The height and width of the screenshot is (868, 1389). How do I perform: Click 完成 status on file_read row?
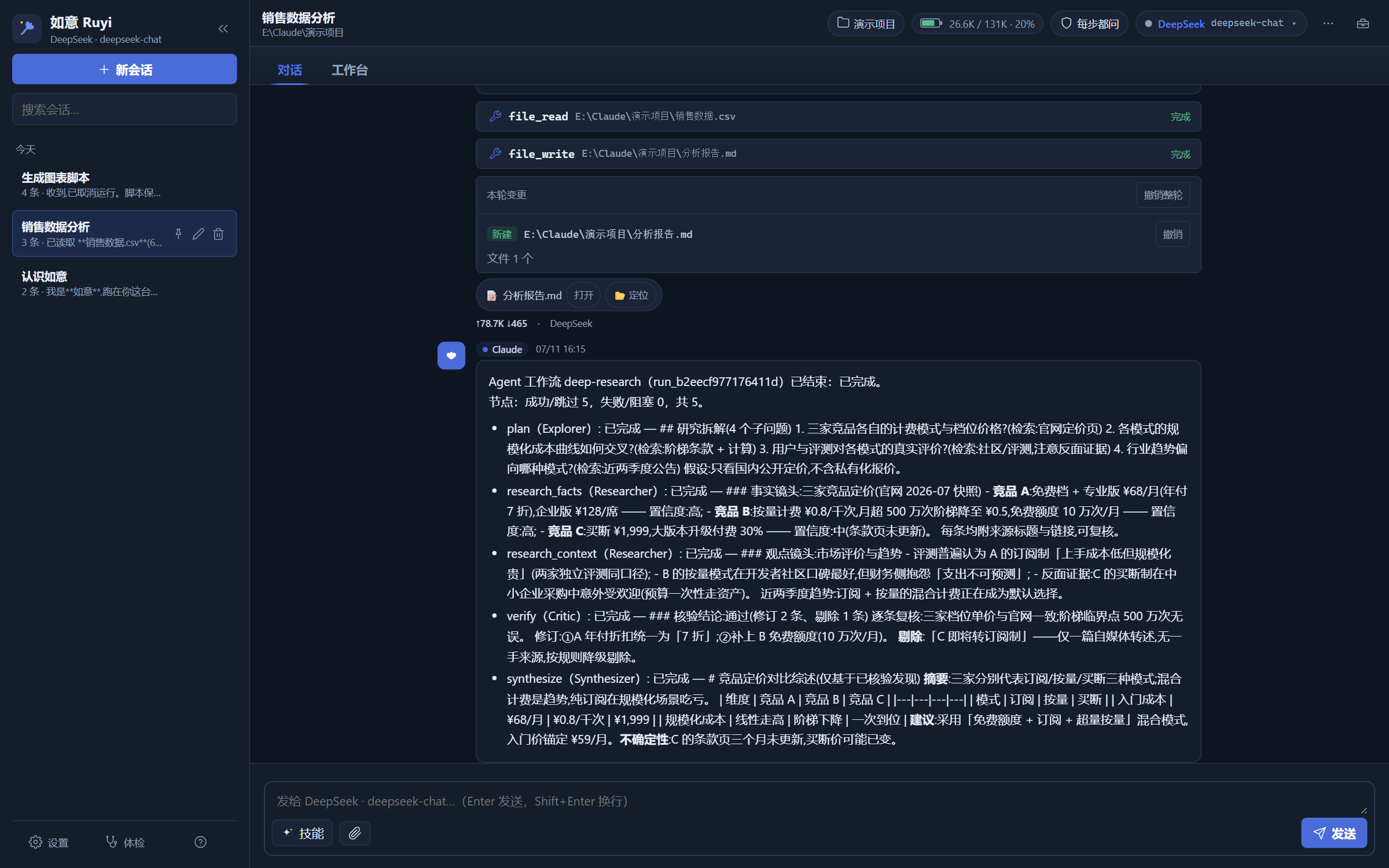(1180, 117)
